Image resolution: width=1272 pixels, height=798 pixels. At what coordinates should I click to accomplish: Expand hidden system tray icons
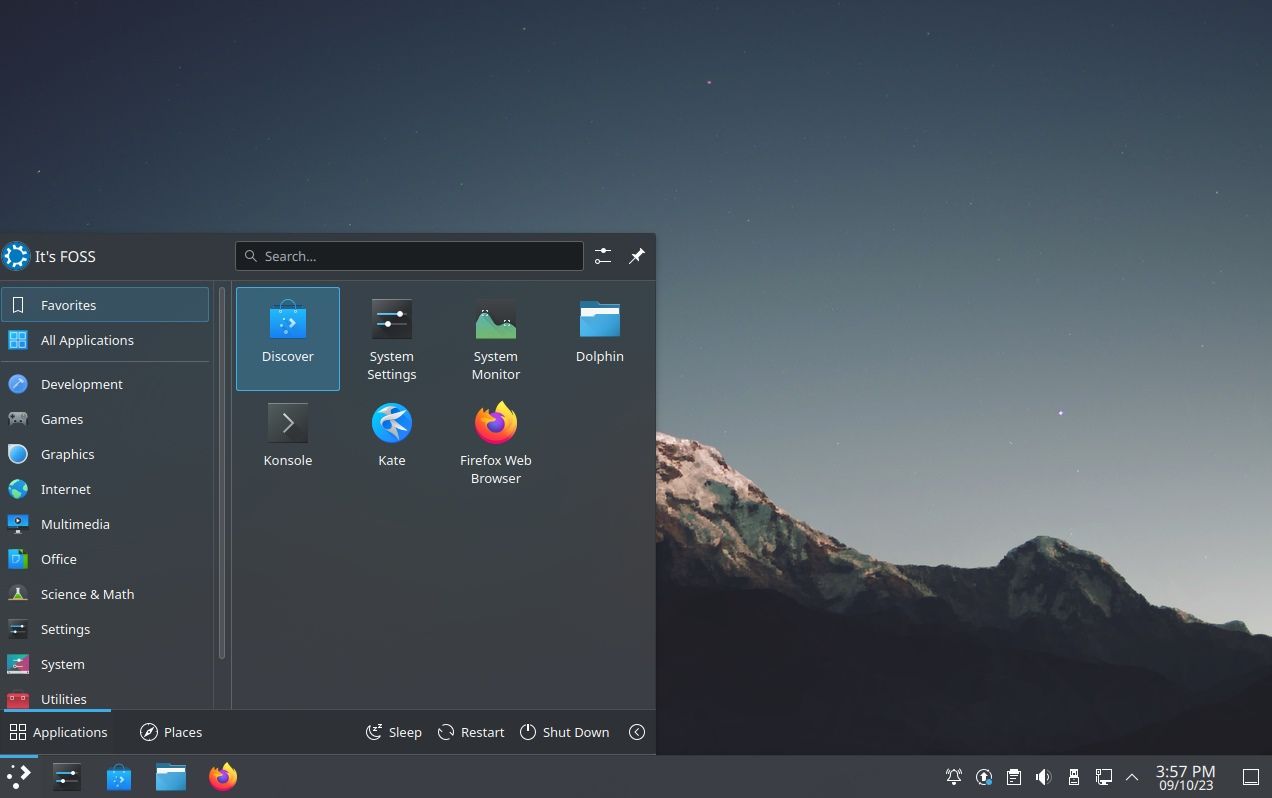click(1131, 776)
